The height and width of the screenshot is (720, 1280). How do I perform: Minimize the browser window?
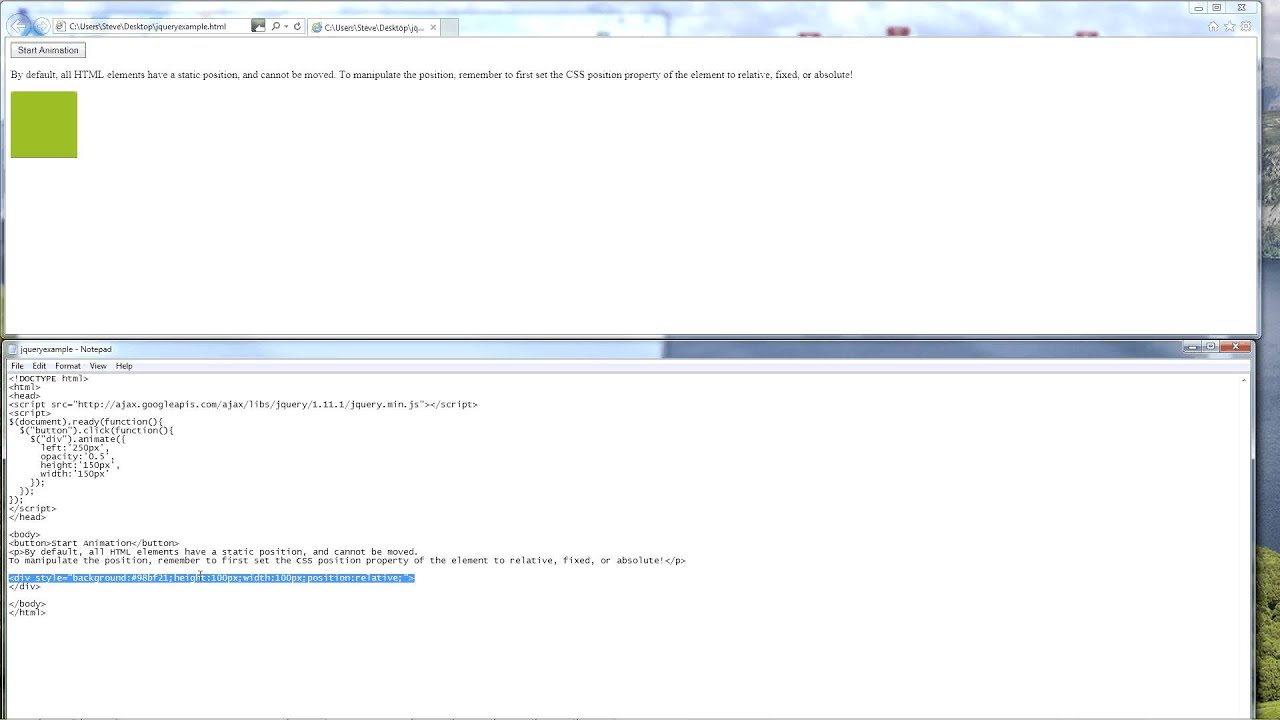click(x=1198, y=8)
